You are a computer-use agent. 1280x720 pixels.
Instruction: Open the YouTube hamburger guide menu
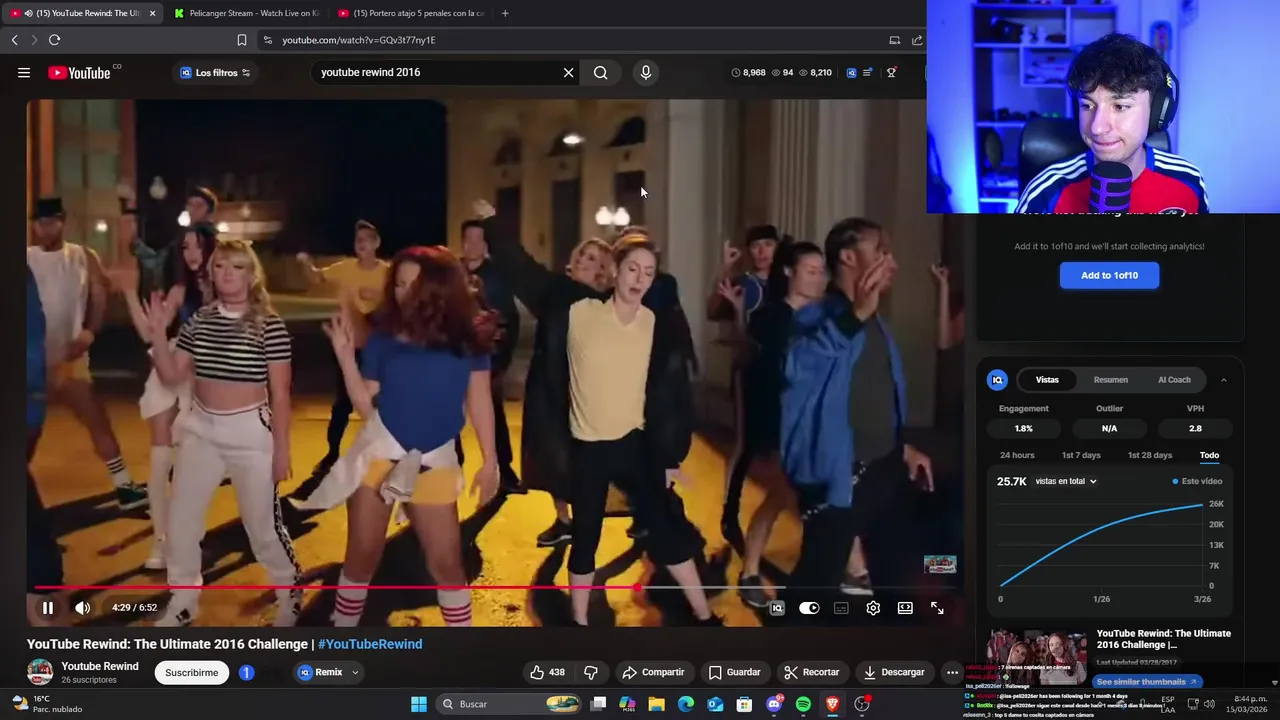point(24,72)
